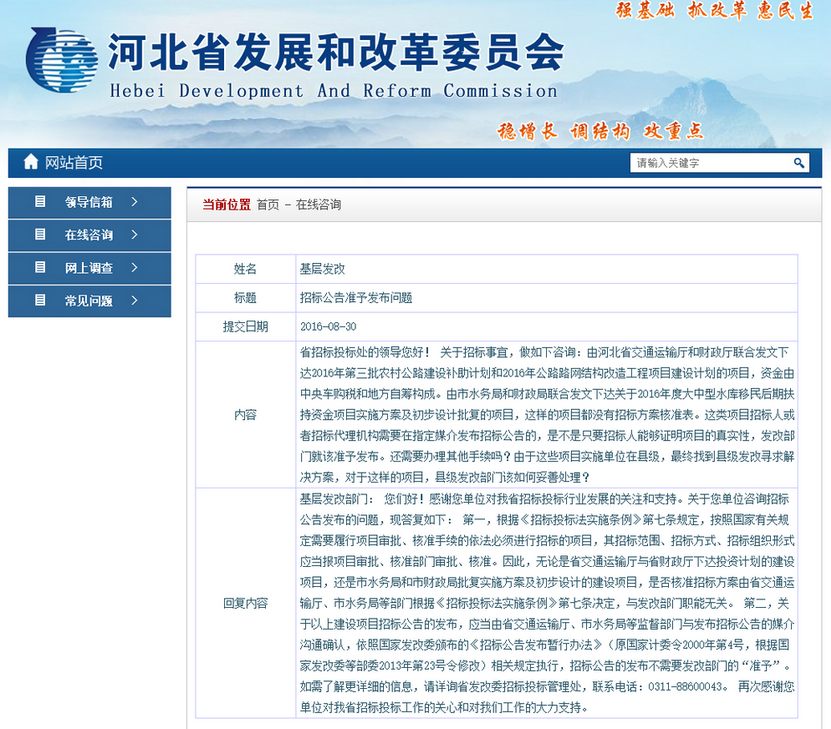
Task: Click the 强基础 抓改革 惠民生 slogan
Action: 714,10
